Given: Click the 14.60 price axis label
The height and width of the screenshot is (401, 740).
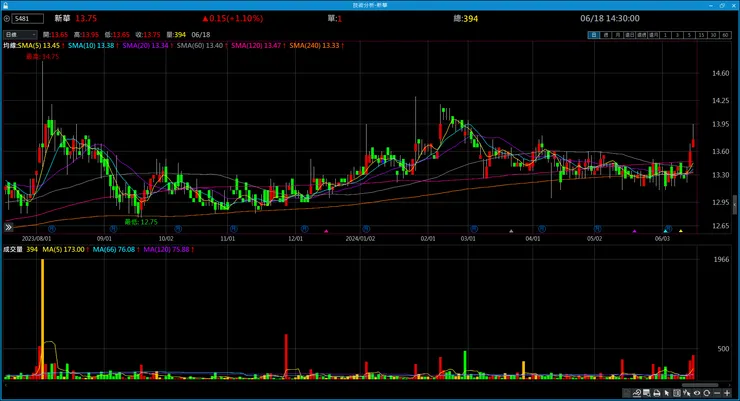Looking at the screenshot, I should coord(721,73).
